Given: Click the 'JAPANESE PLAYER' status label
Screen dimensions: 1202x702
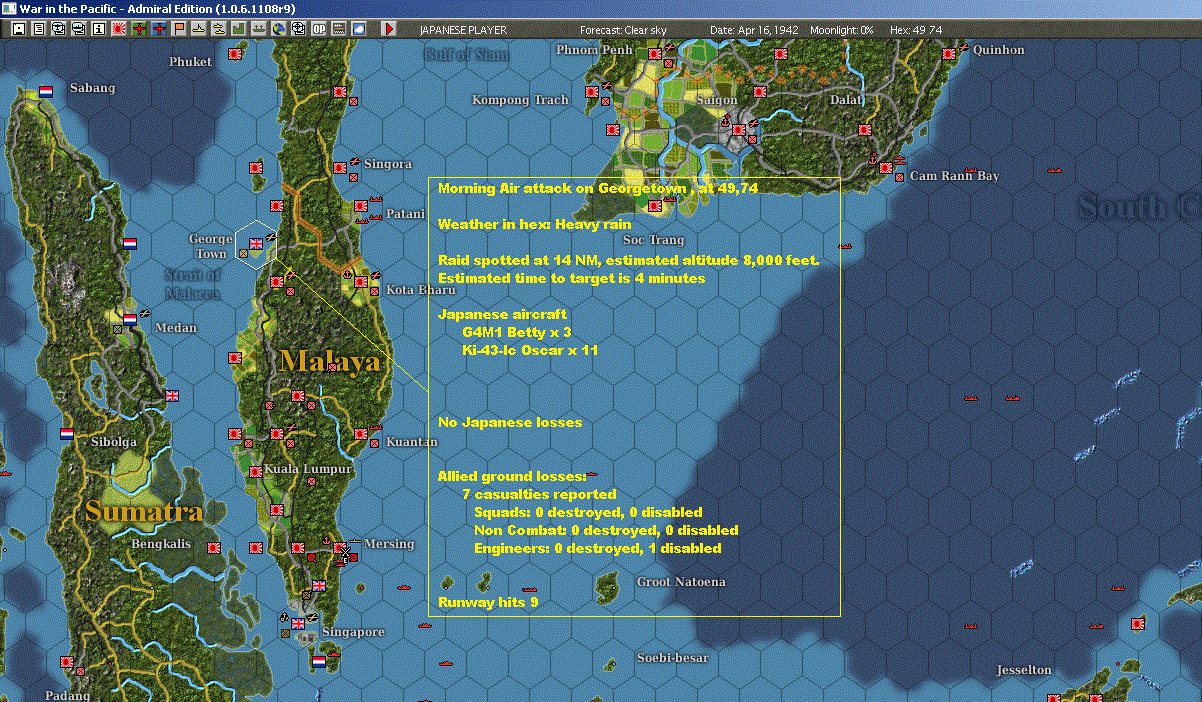Looking at the screenshot, I should [463, 30].
